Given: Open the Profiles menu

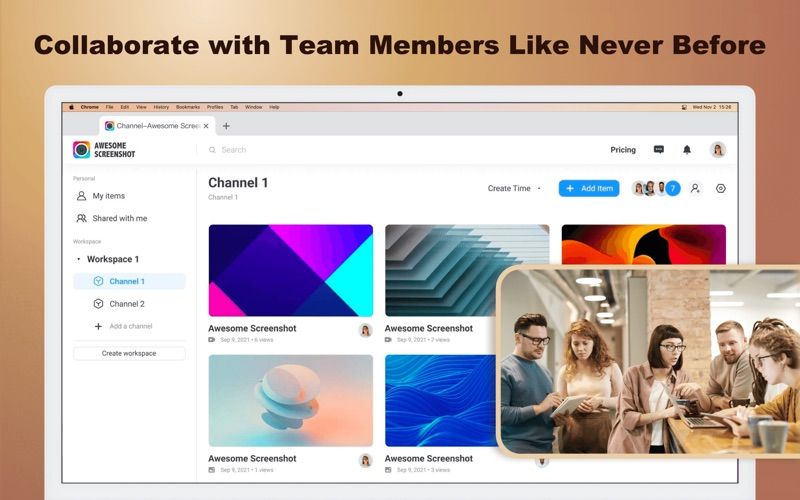Looking at the screenshot, I should [215, 107].
